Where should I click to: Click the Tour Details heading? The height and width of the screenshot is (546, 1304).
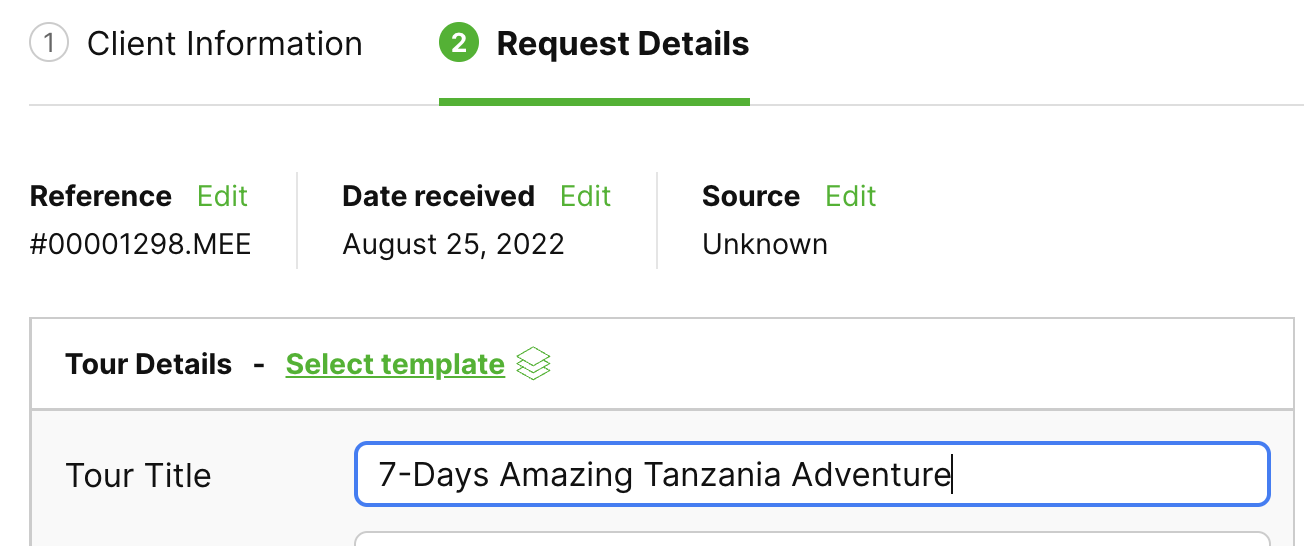tap(148, 364)
